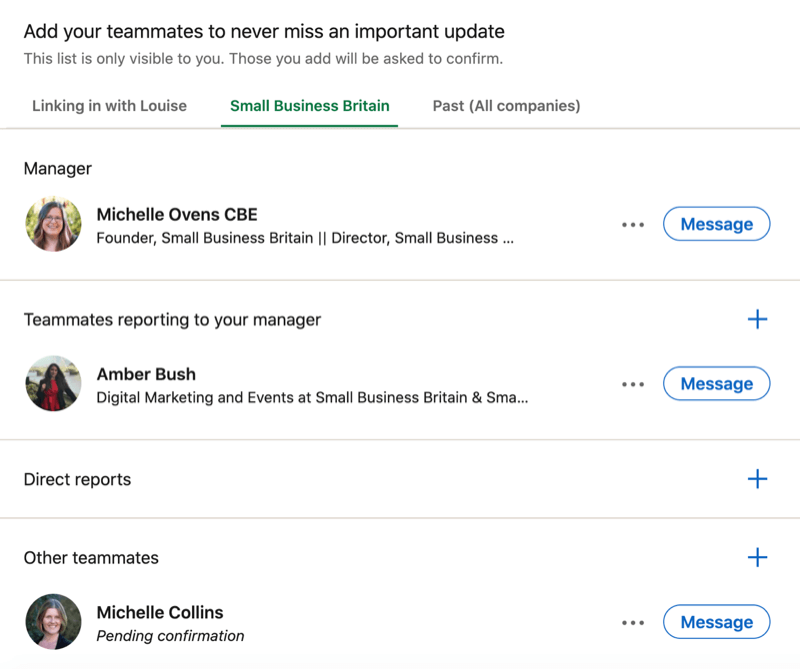800x669 pixels.
Task: Message Amber Bush
Action: [716, 384]
